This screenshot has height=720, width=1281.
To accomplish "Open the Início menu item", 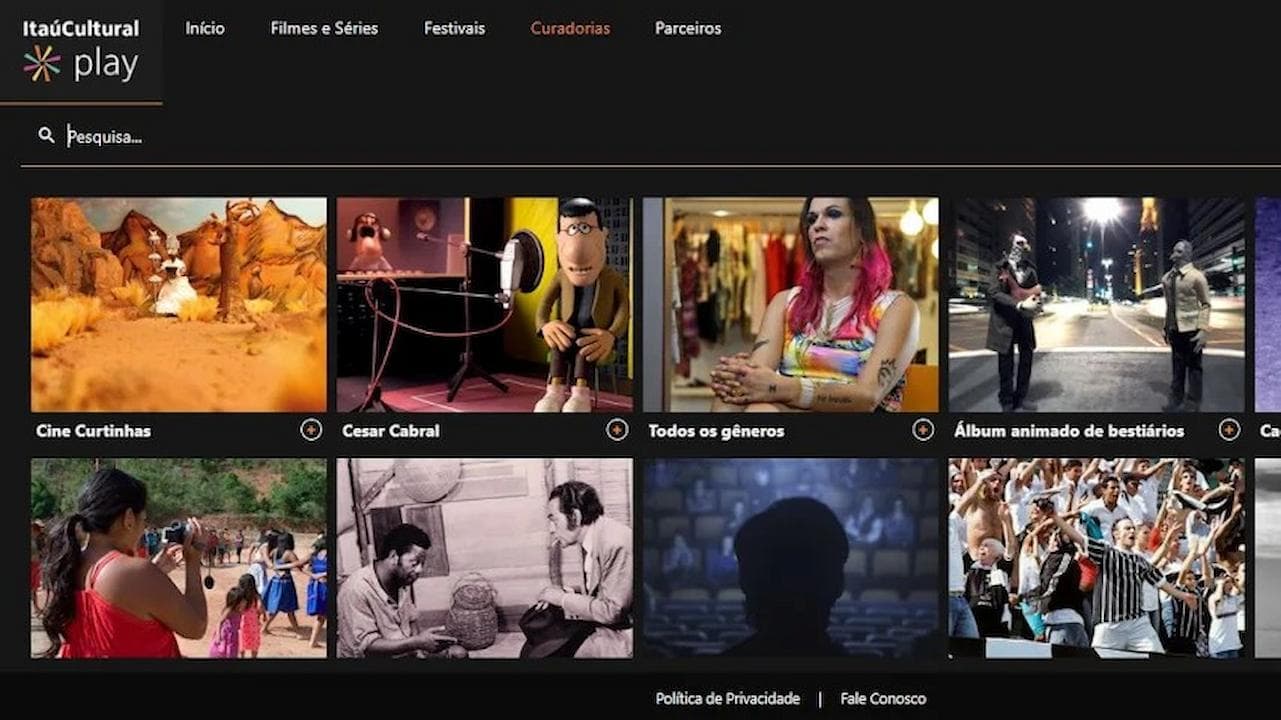I will click(x=205, y=28).
